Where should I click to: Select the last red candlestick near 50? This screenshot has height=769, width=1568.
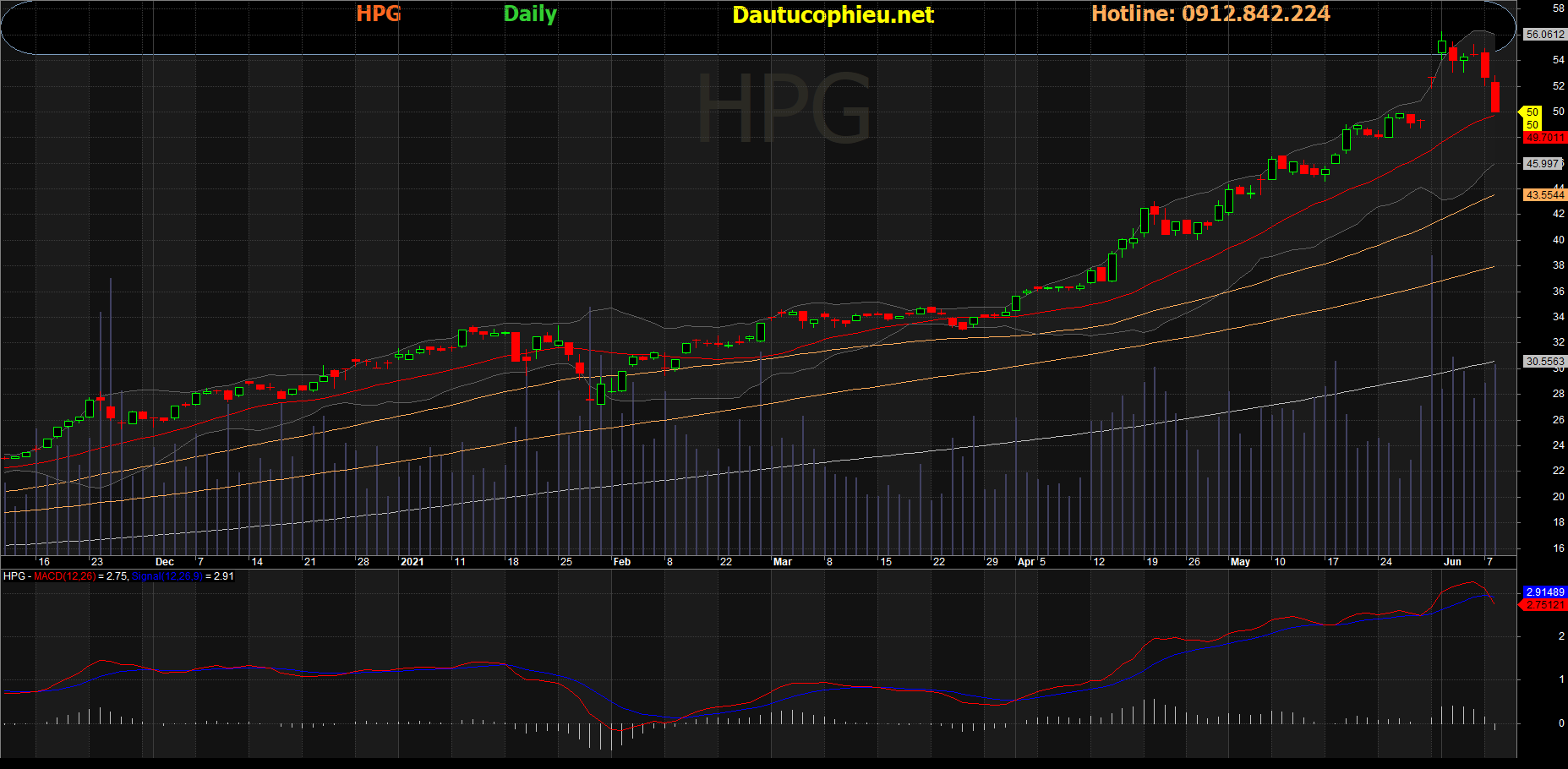(x=1495, y=97)
